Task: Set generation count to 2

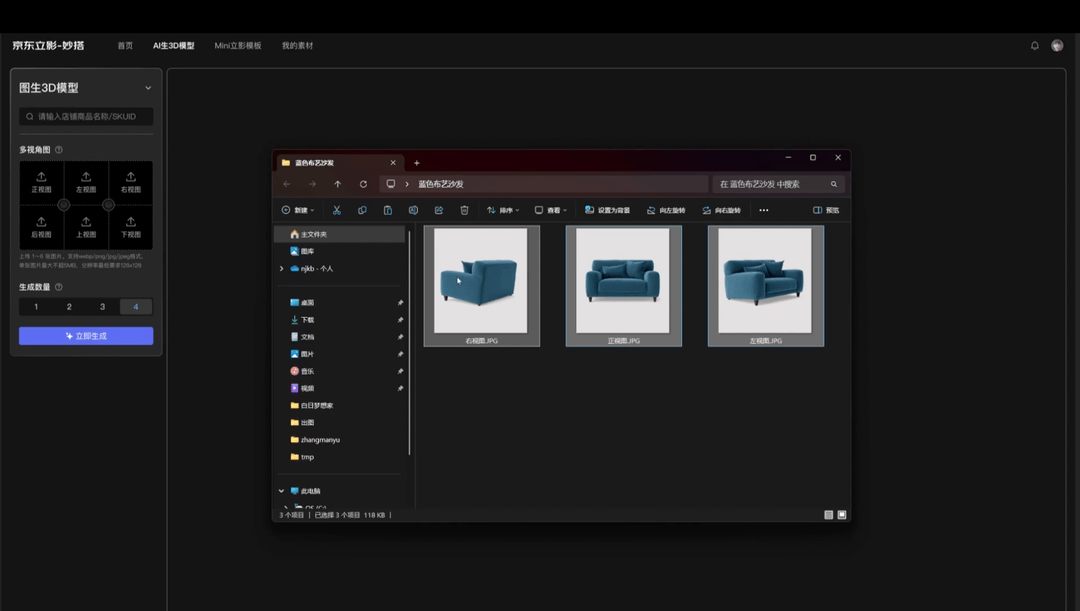Action: (69, 307)
